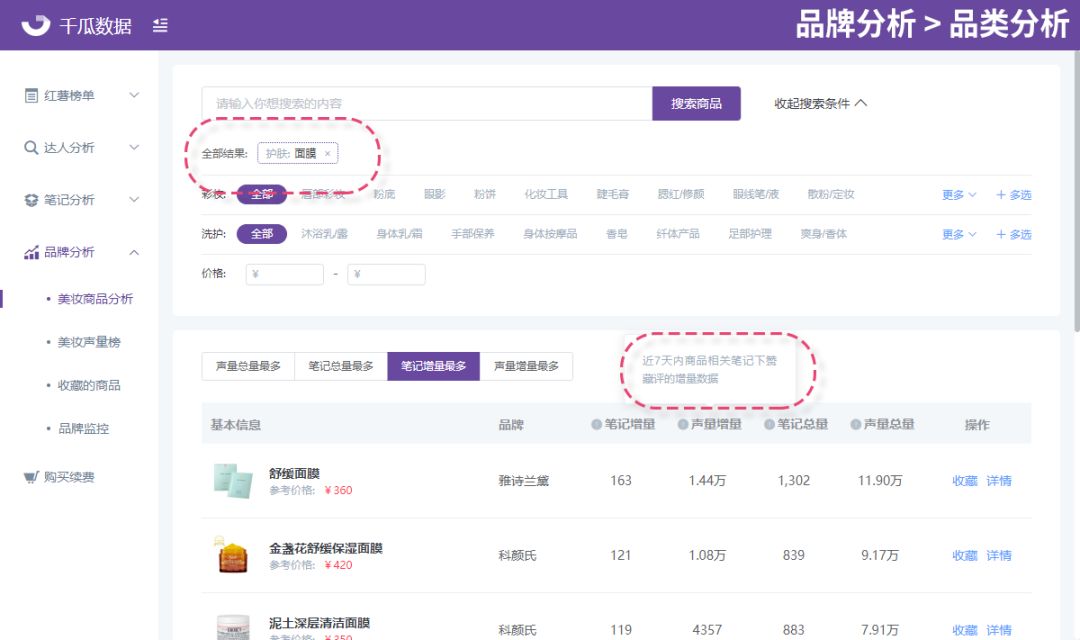Select 身体按摩品 category filter
Screen dimensions: 1080x640
pos(550,234)
